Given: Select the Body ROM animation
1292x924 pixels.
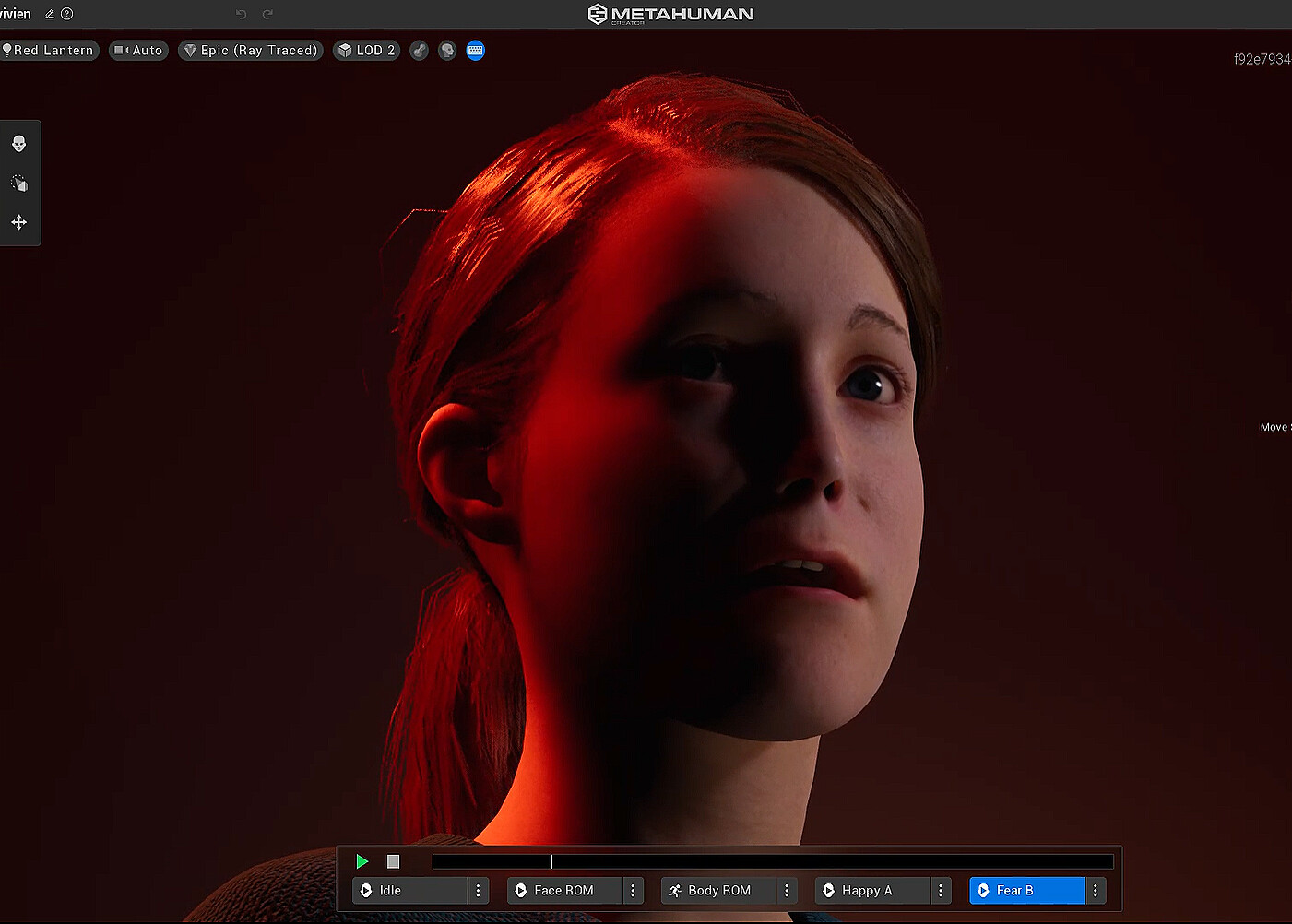Looking at the screenshot, I should tap(718, 891).
